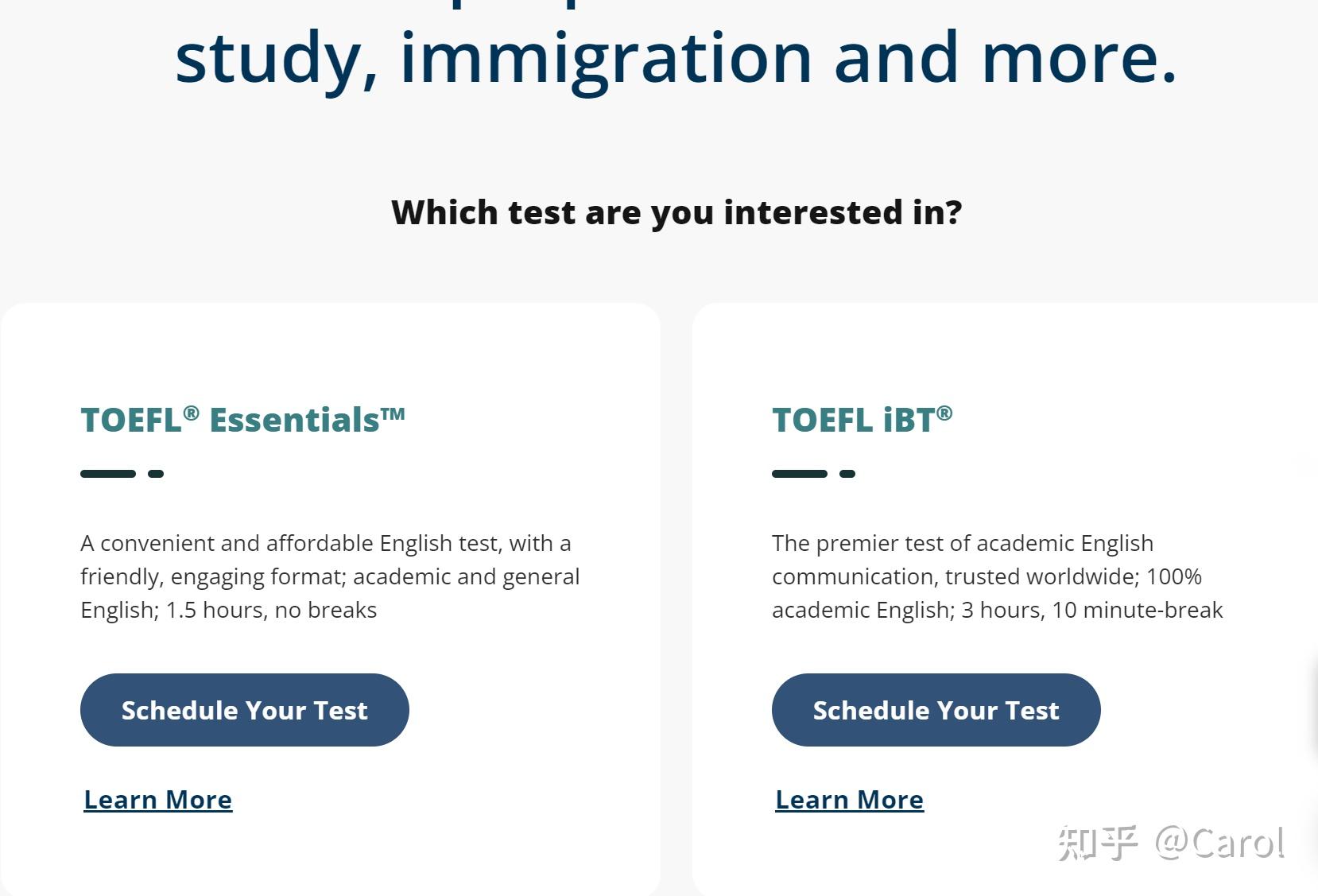Click the Essentials test description text
The image size is (1318, 896).
pos(330,576)
